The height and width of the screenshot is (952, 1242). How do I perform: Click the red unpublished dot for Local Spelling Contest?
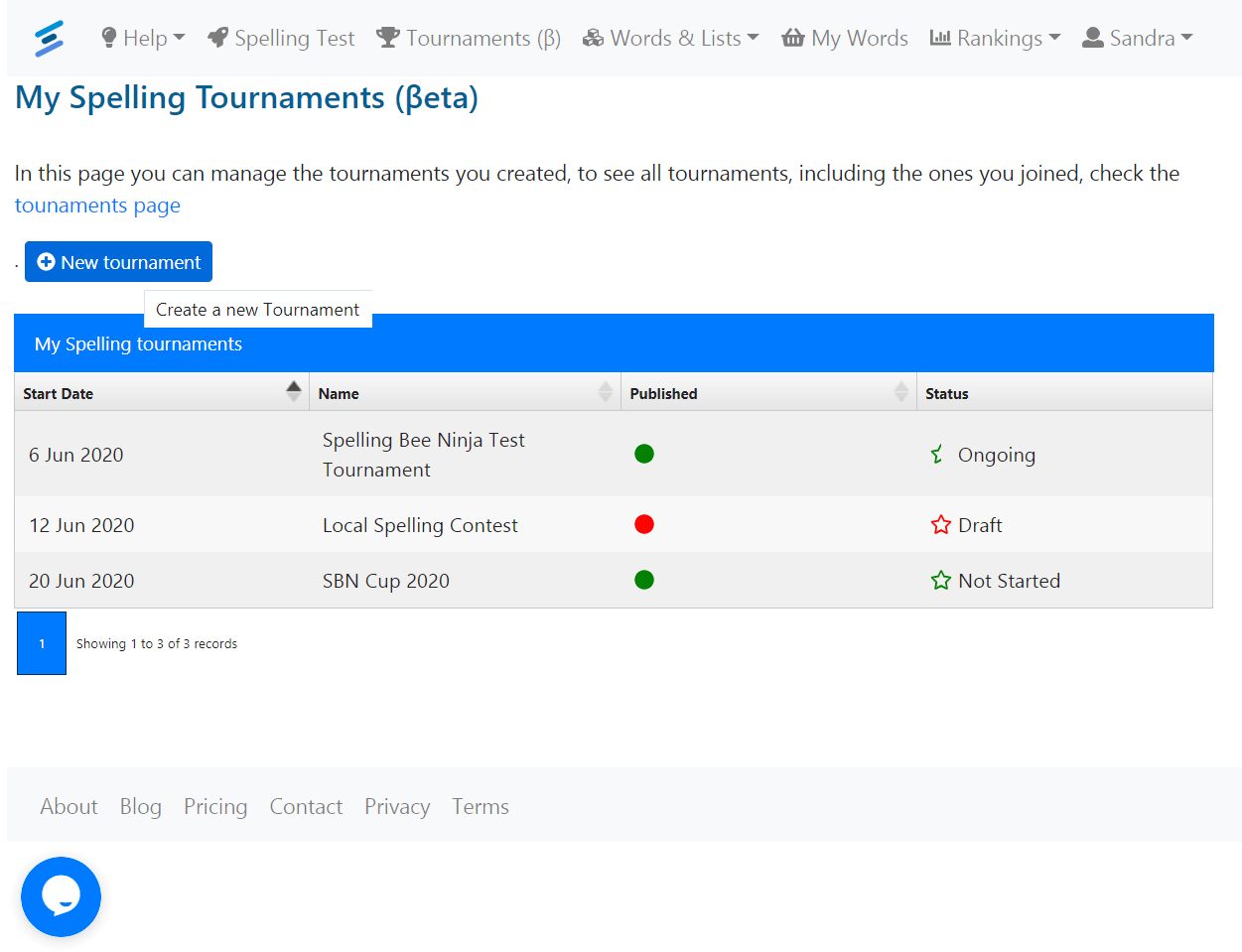pos(644,524)
